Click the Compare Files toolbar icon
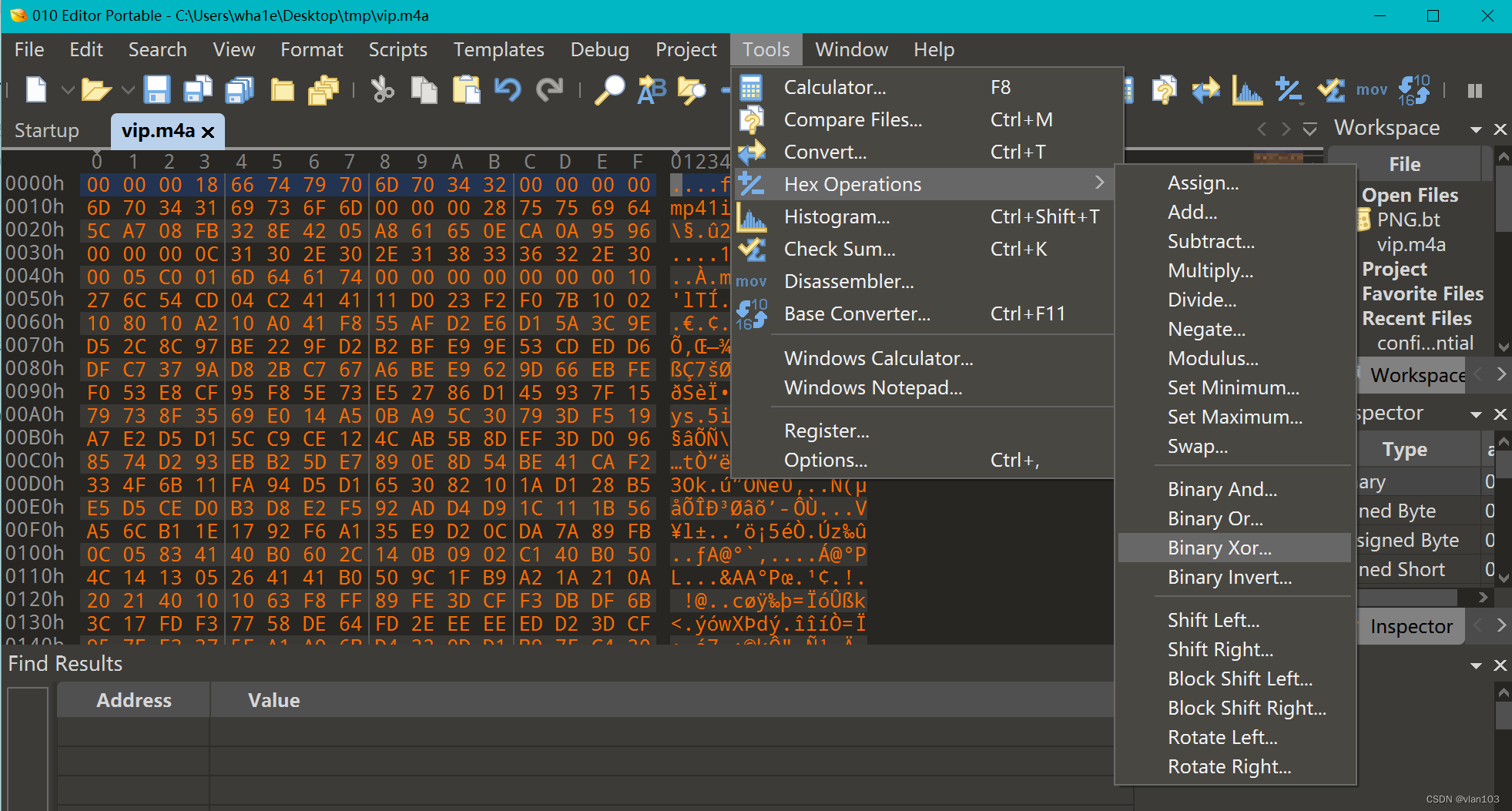1512x811 pixels. click(1164, 89)
